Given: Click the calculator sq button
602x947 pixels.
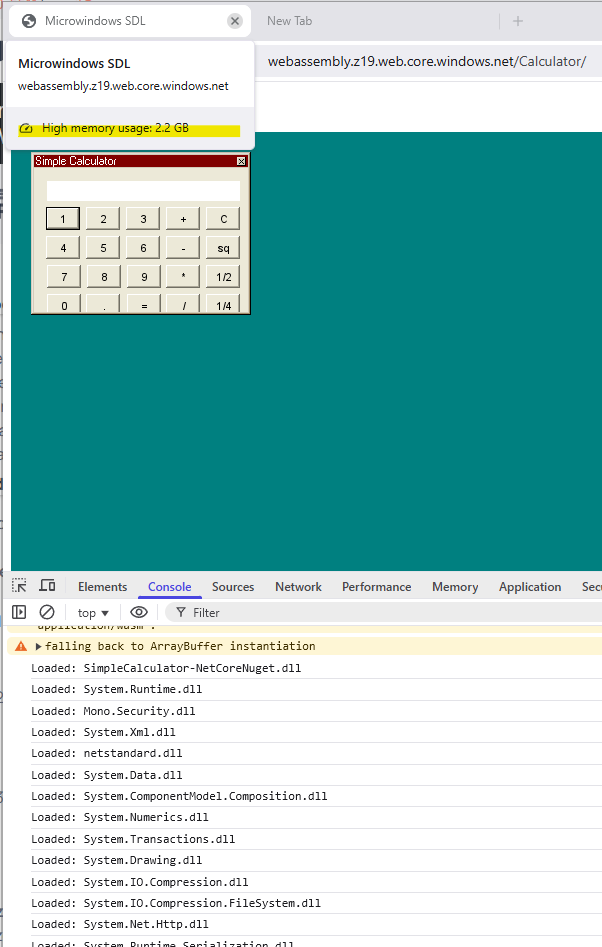Looking at the screenshot, I should pos(223,248).
